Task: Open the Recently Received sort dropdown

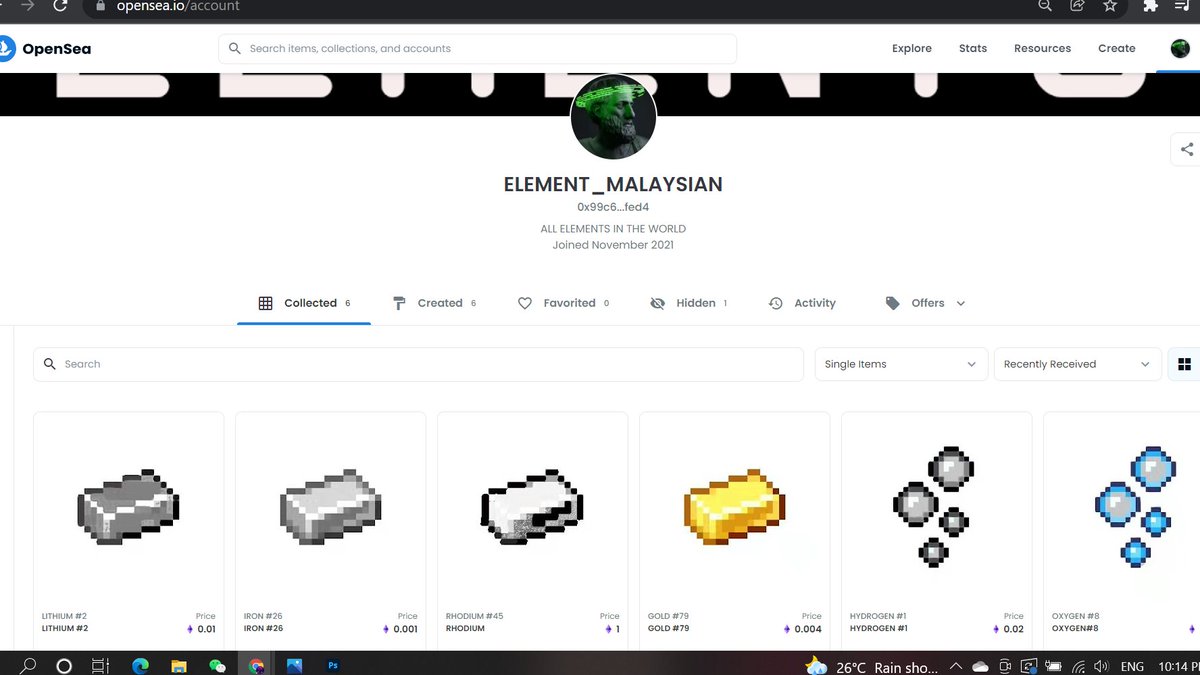Action: click(1078, 364)
